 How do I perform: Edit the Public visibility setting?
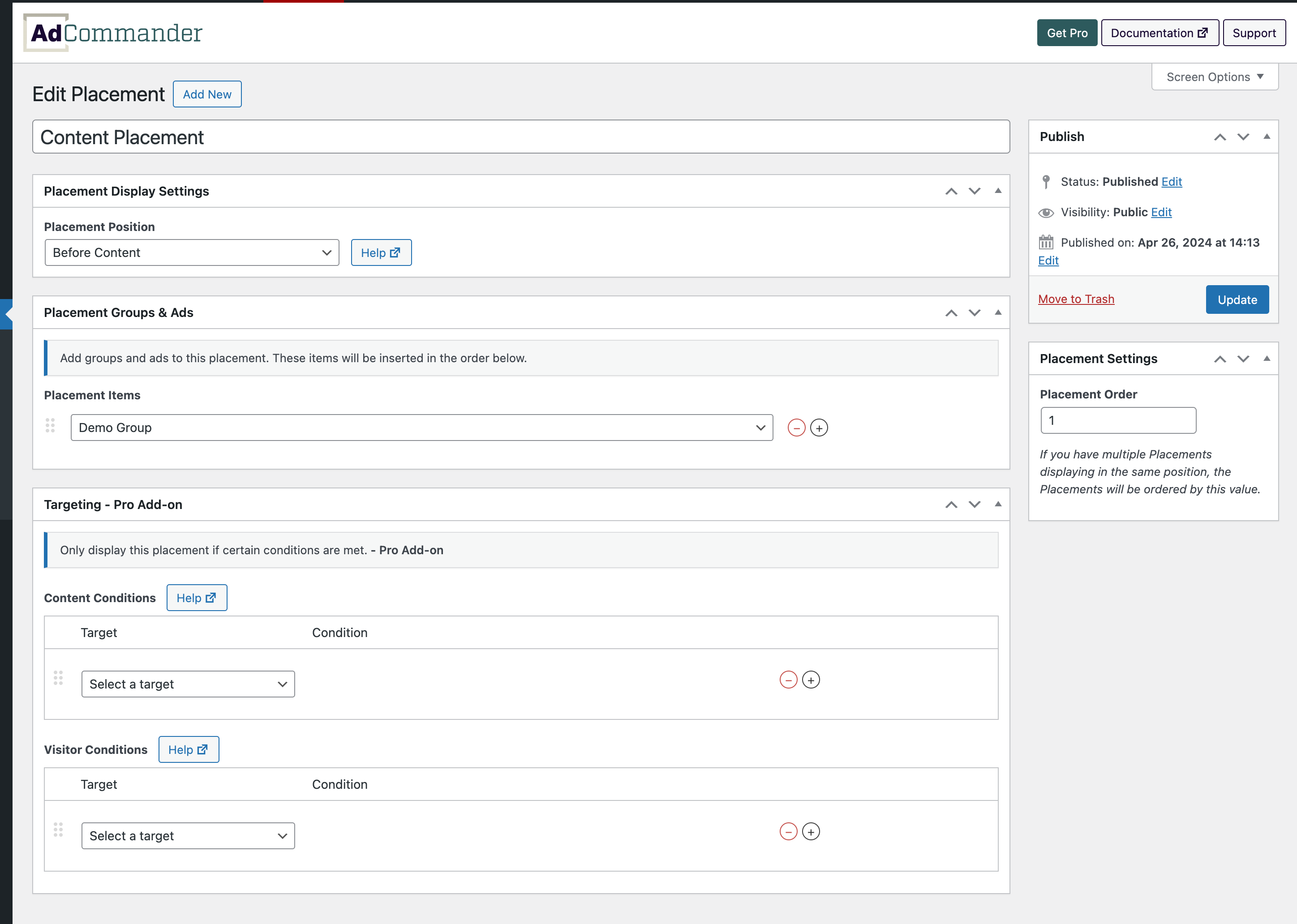point(1161,212)
